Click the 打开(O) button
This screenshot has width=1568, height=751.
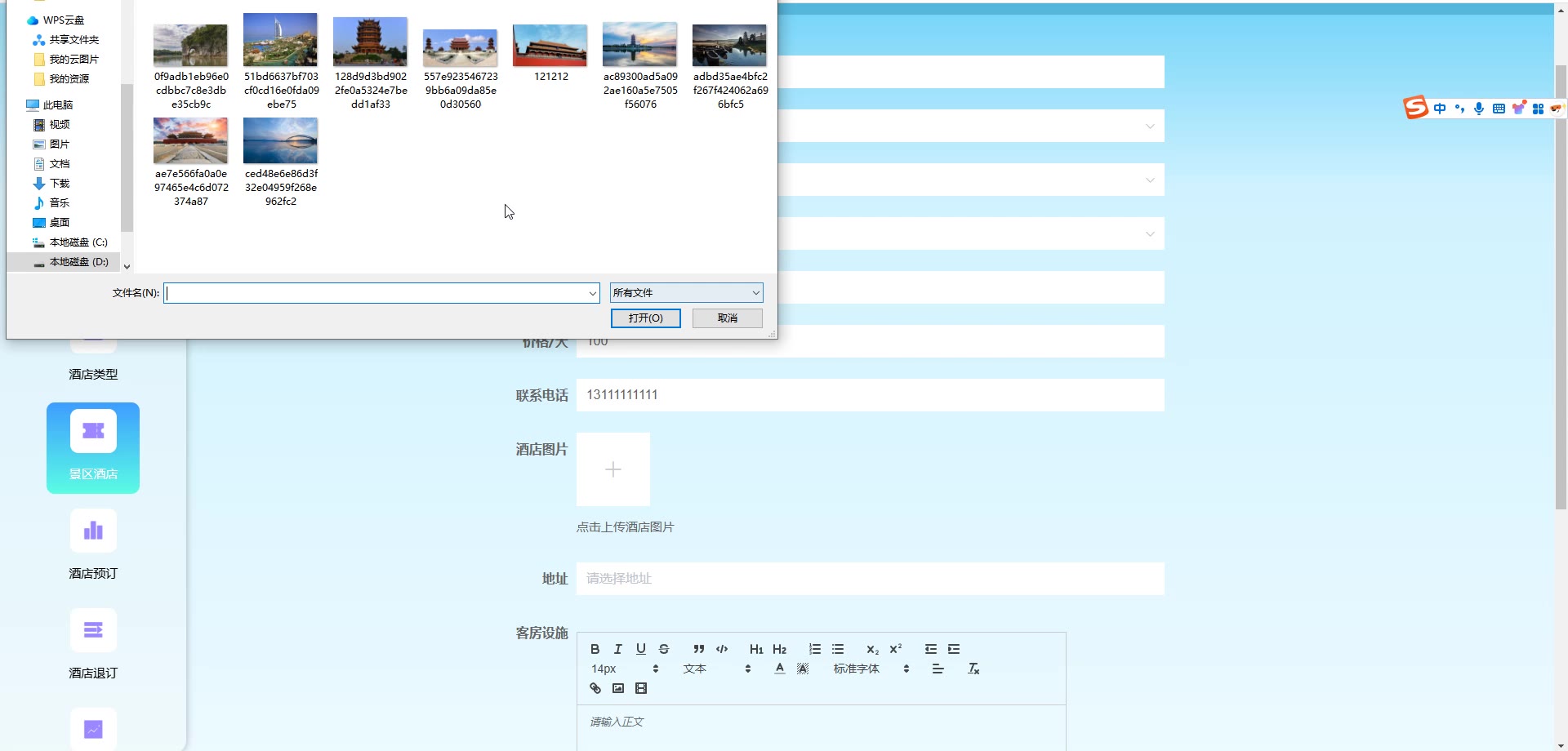(646, 318)
